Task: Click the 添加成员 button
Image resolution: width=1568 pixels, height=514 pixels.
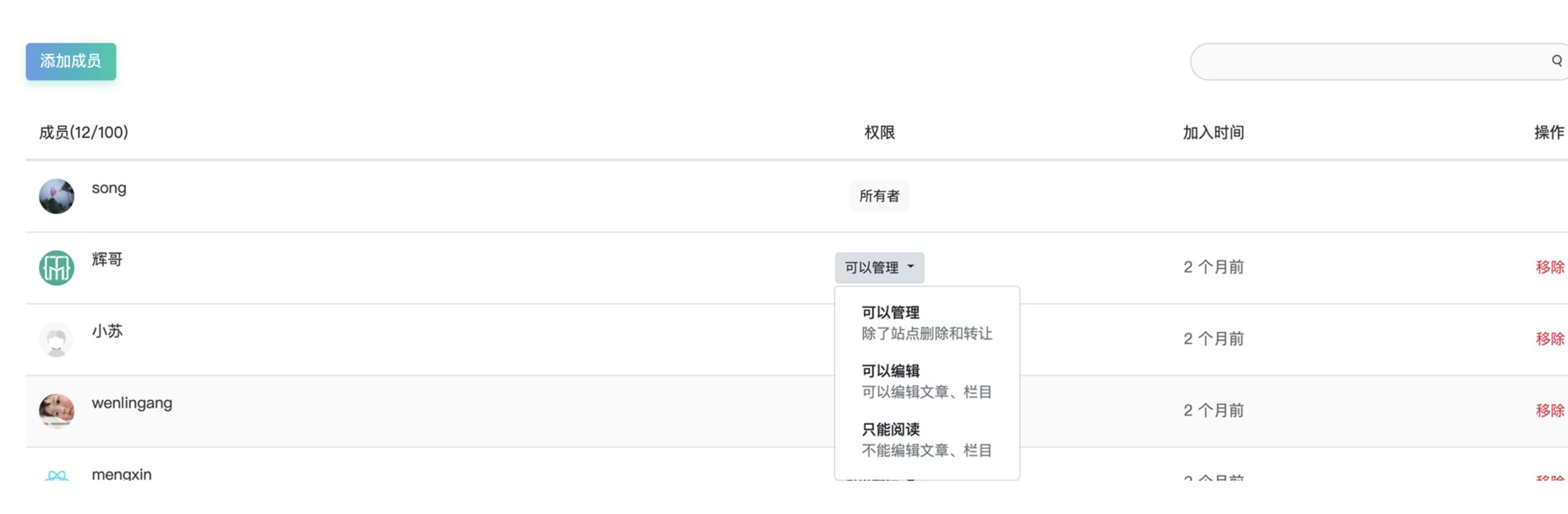Action: click(x=70, y=62)
